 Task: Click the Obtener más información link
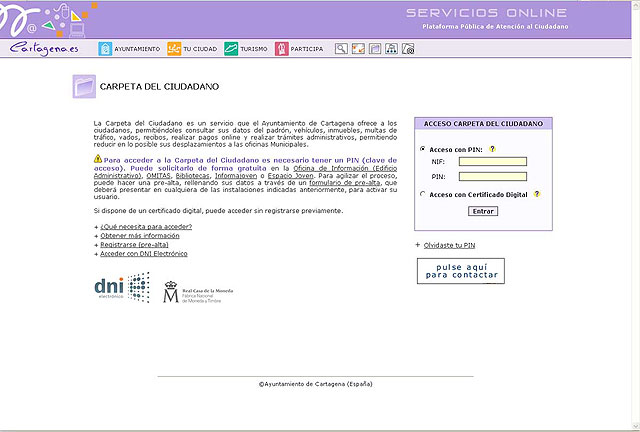[x=138, y=236]
